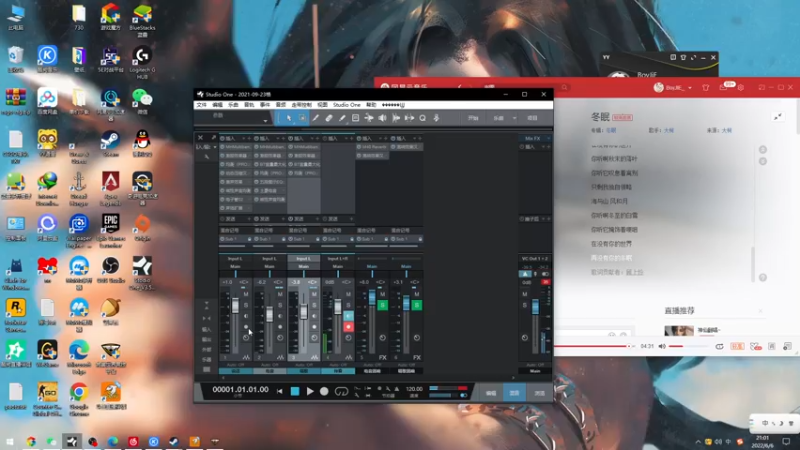Open the Input L selector on channel 1
This screenshot has width=800, height=450.
[x=235, y=259]
